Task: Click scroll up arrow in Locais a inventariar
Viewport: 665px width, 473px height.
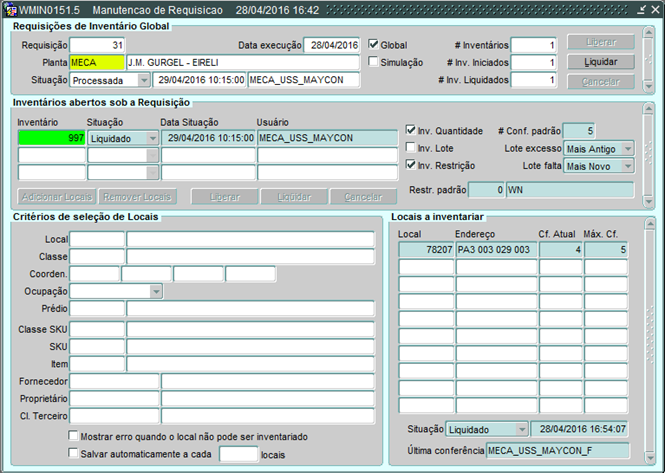Action: click(x=650, y=221)
